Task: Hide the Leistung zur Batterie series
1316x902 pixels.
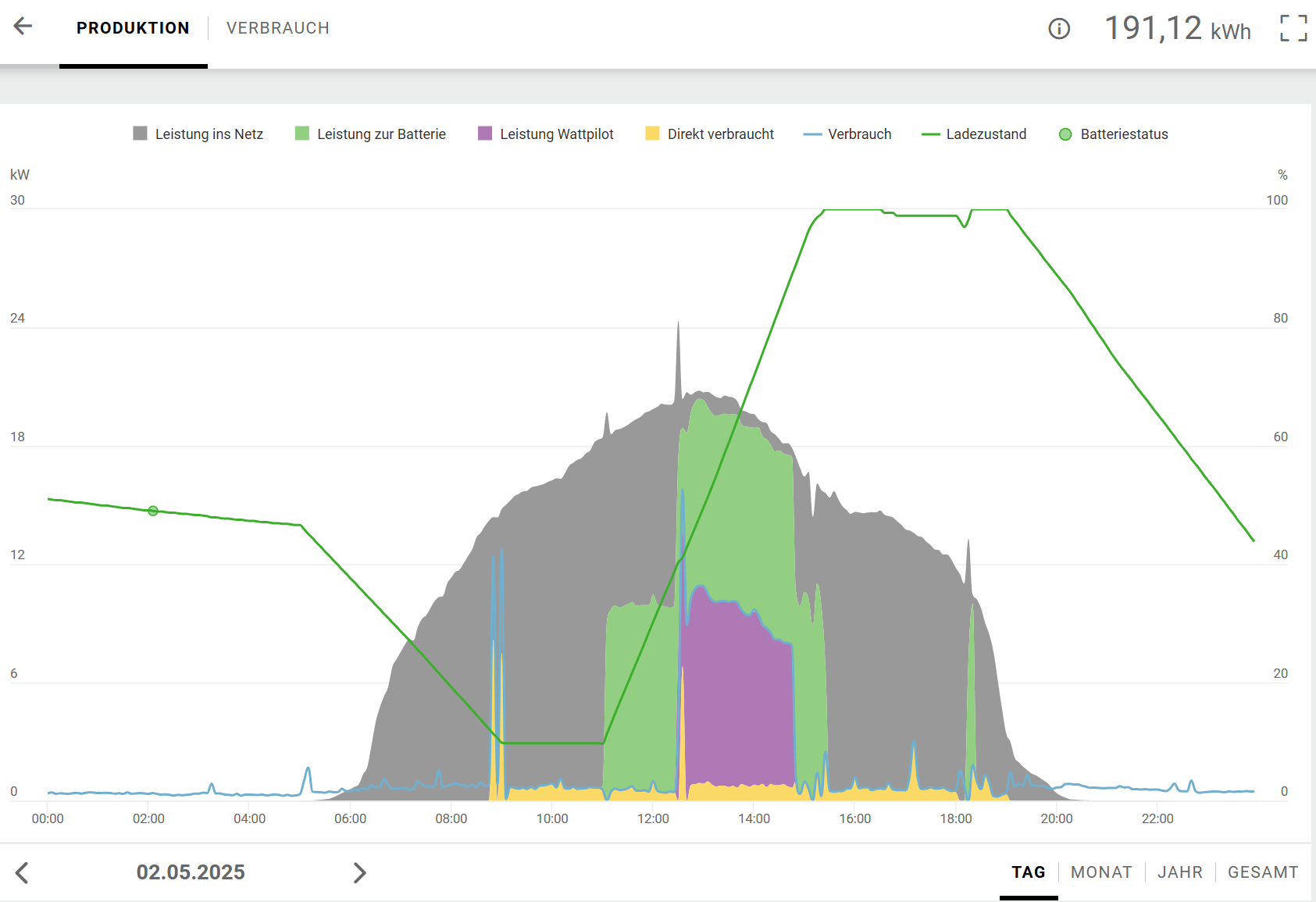Action: tap(370, 134)
